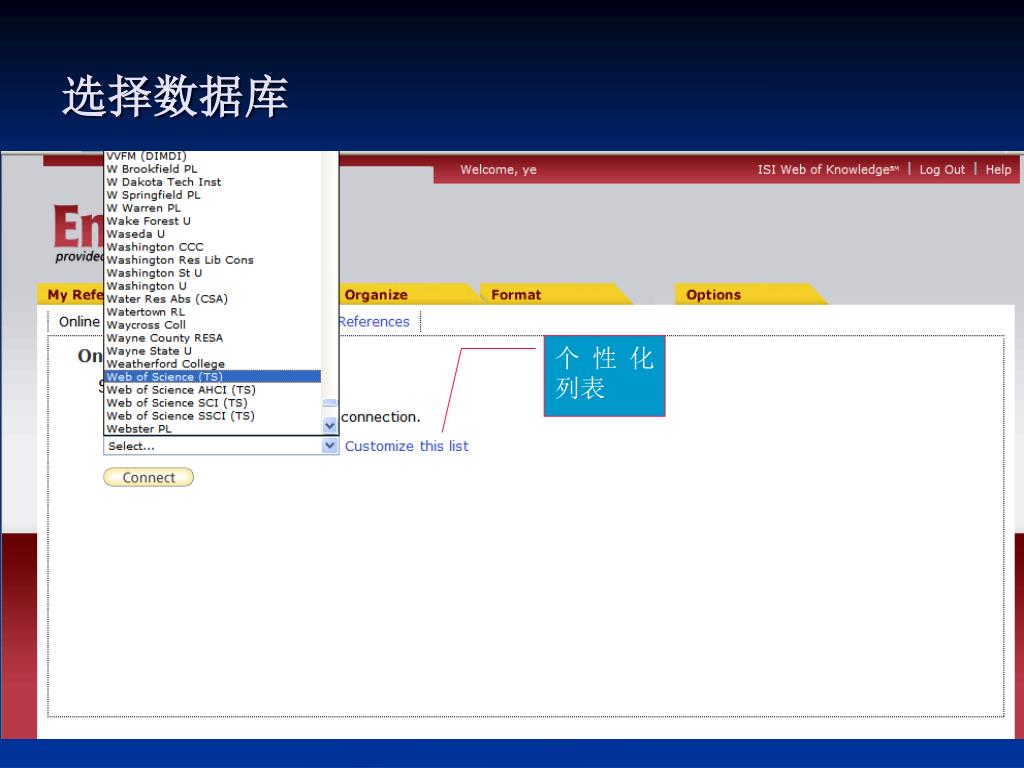The height and width of the screenshot is (768, 1024).
Task: Click the list scrollbar down arrow
Action: (330, 425)
